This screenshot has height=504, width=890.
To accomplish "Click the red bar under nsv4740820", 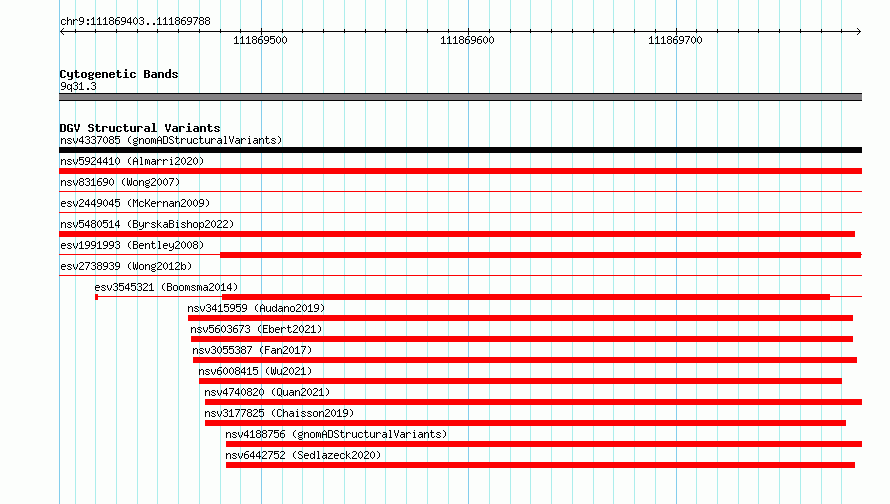I will 534,402.
